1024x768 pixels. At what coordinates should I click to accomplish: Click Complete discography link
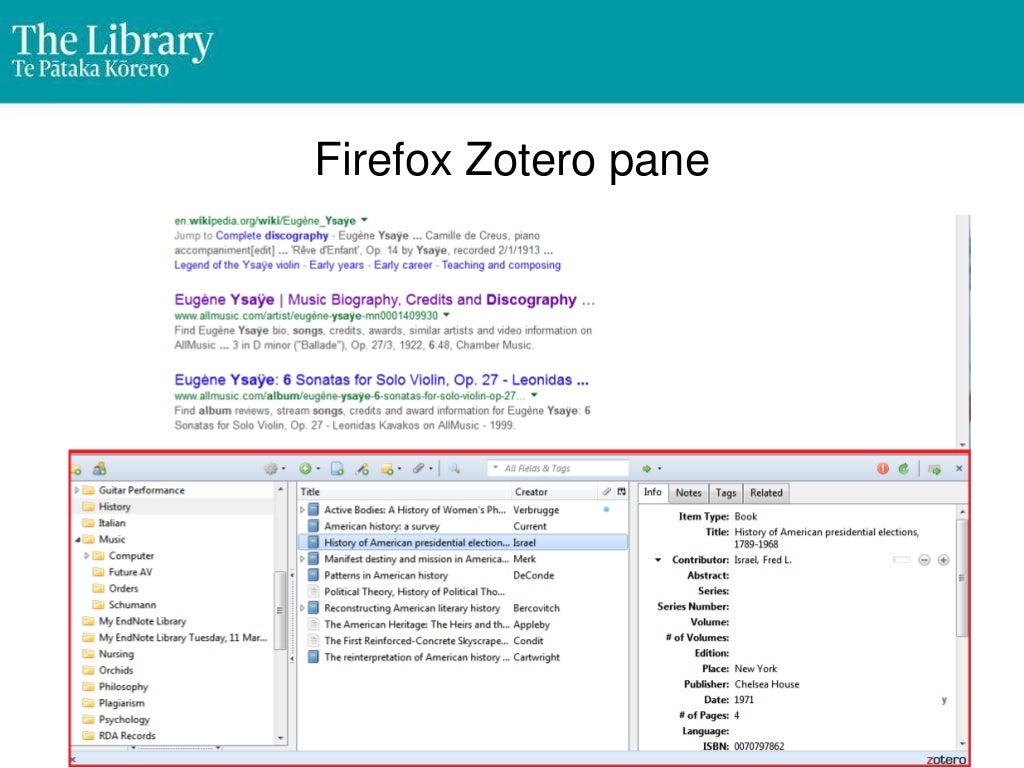coord(272,235)
